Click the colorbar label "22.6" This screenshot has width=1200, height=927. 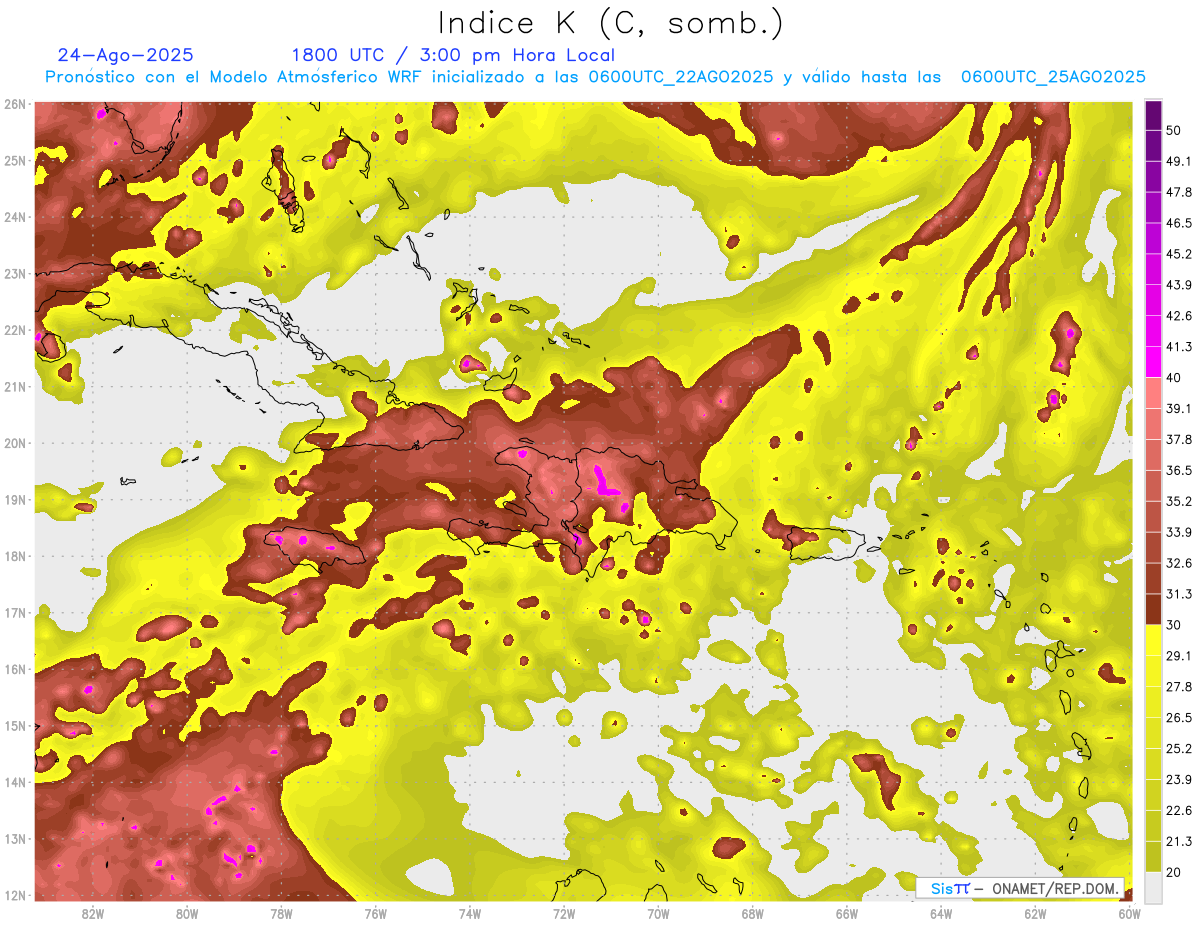(x=1178, y=810)
